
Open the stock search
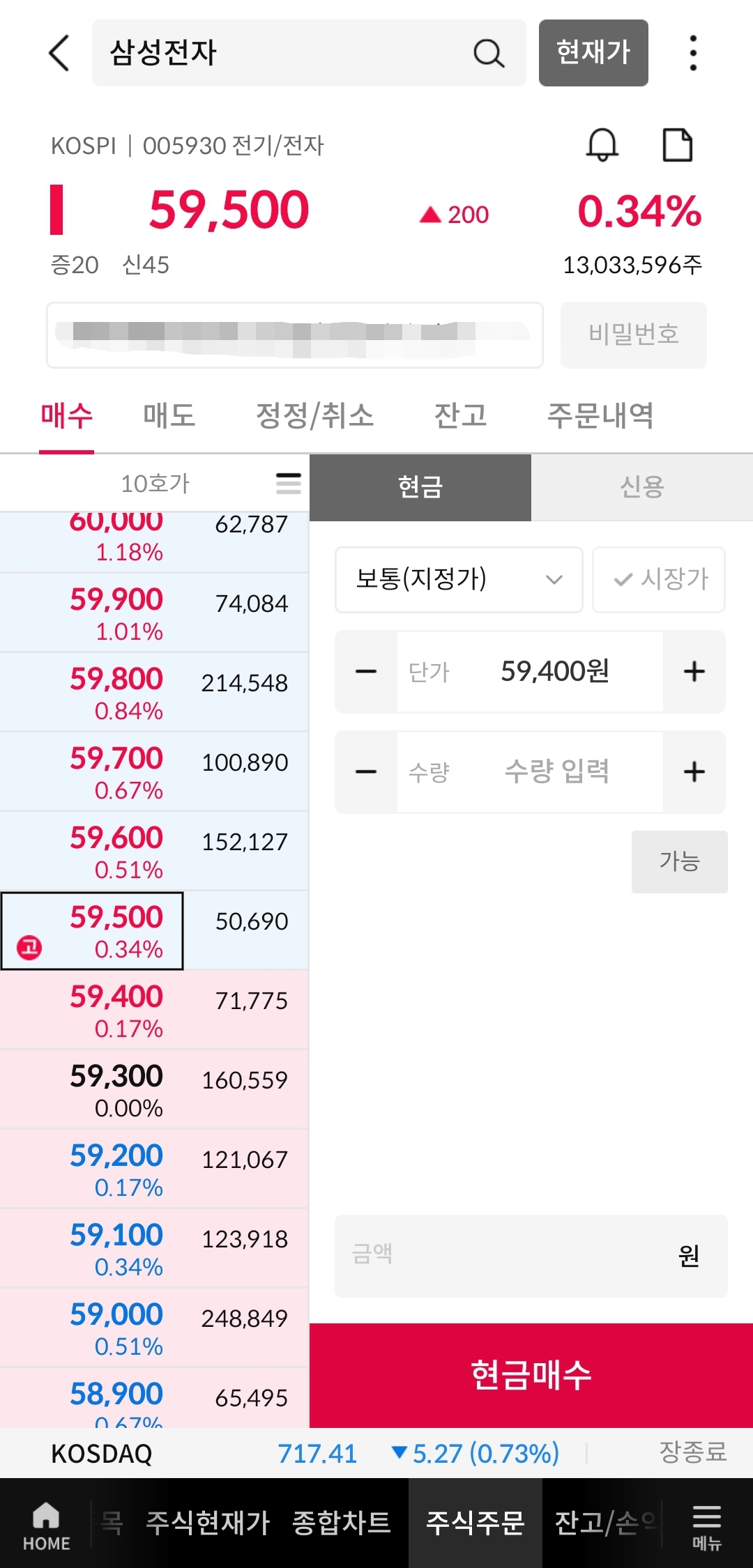point(489,53)
